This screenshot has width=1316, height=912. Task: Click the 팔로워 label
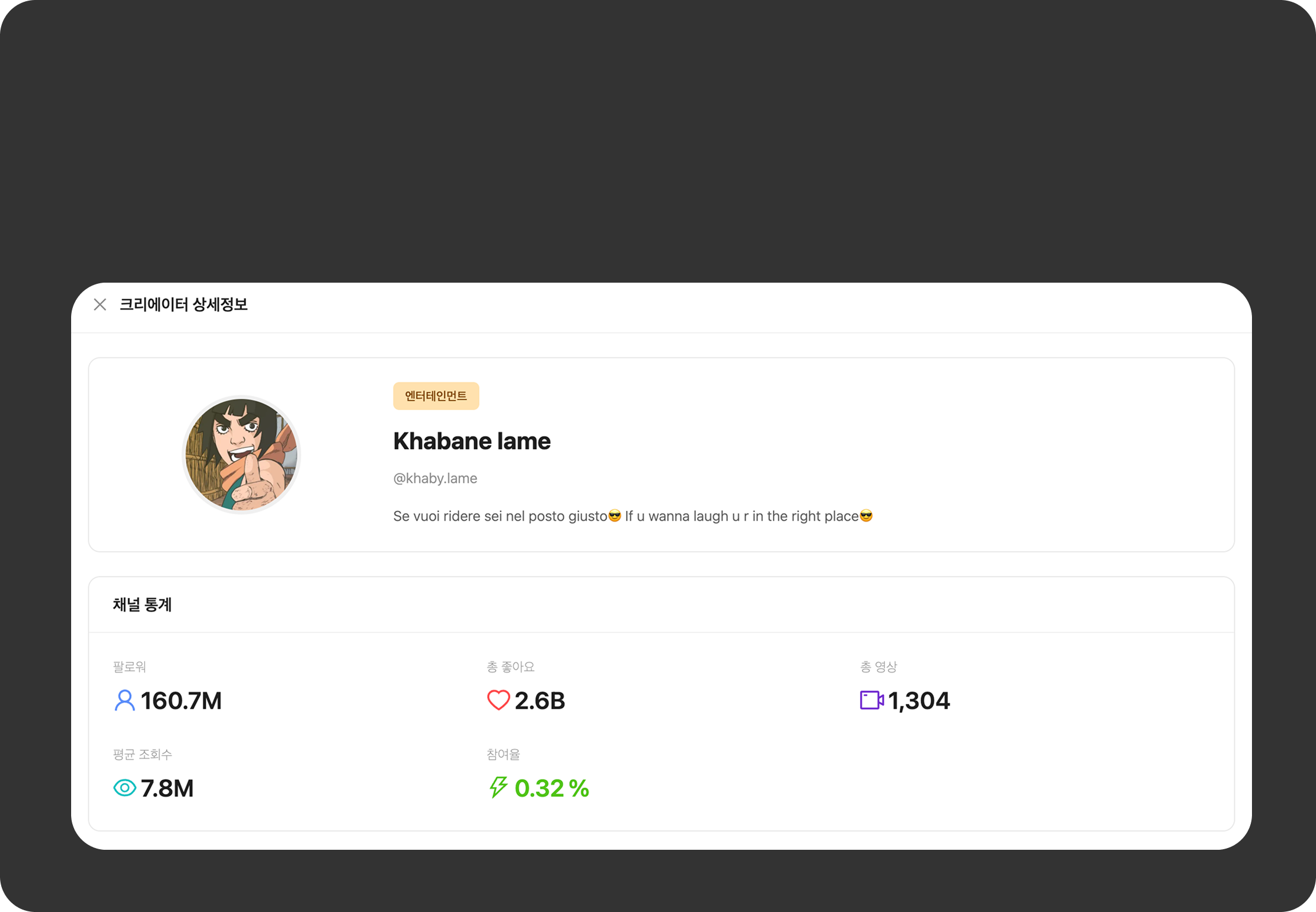tap(129, 667)
